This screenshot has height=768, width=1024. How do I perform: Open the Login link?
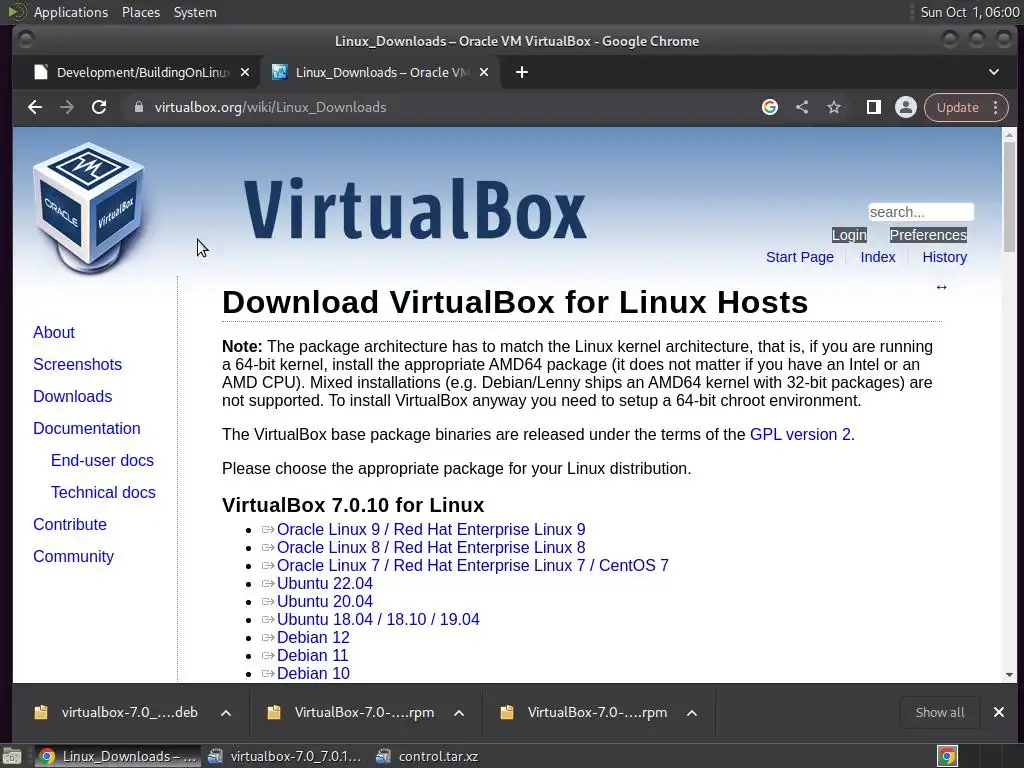click(x=849, y=235)
